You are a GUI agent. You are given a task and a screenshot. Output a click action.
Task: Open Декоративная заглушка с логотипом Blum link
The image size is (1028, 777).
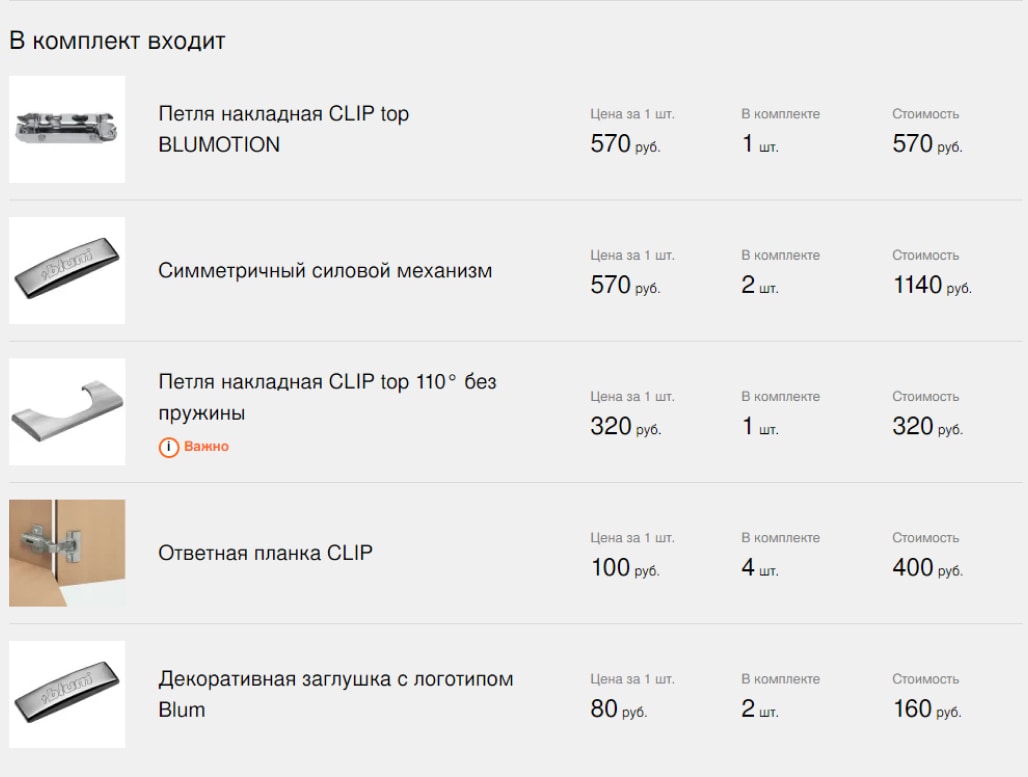point(336,694)
